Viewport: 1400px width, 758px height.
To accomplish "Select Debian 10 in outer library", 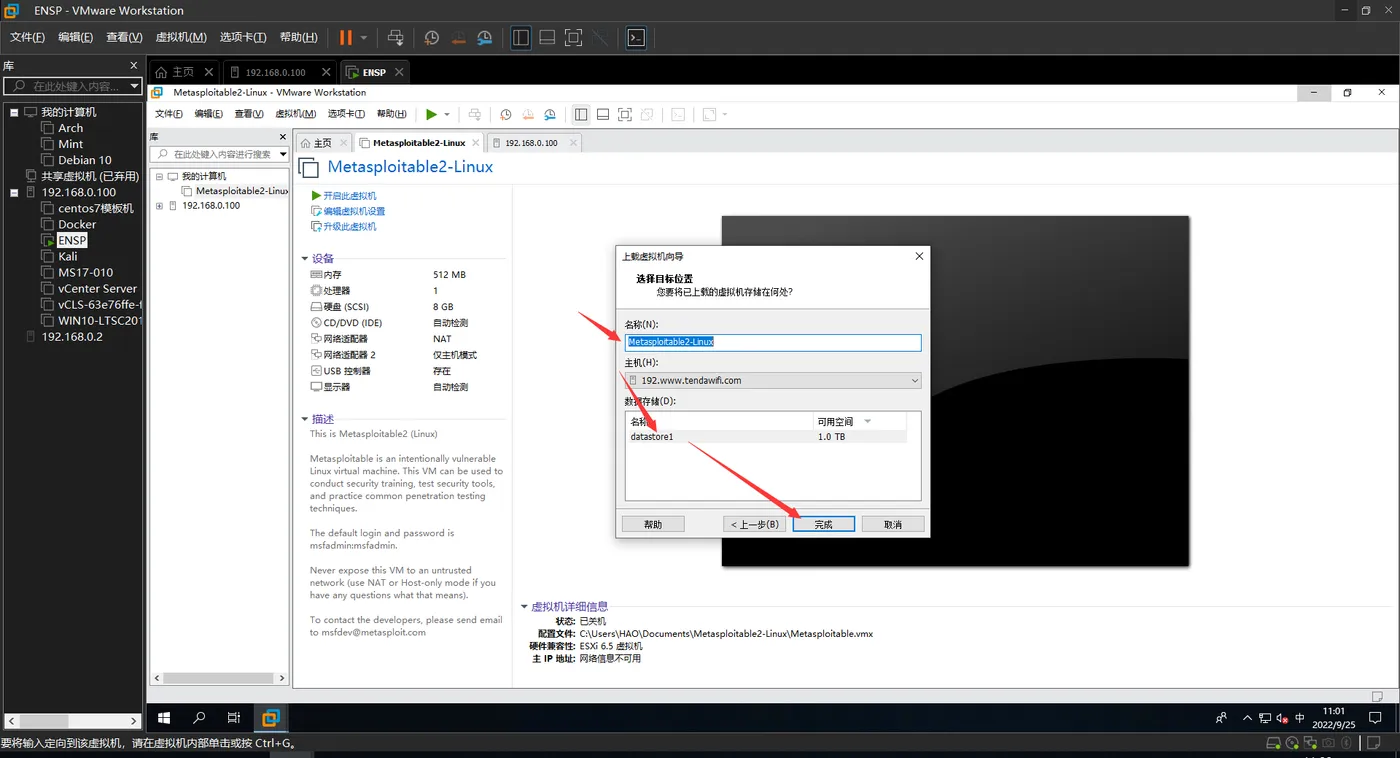I will pos(85,160).
